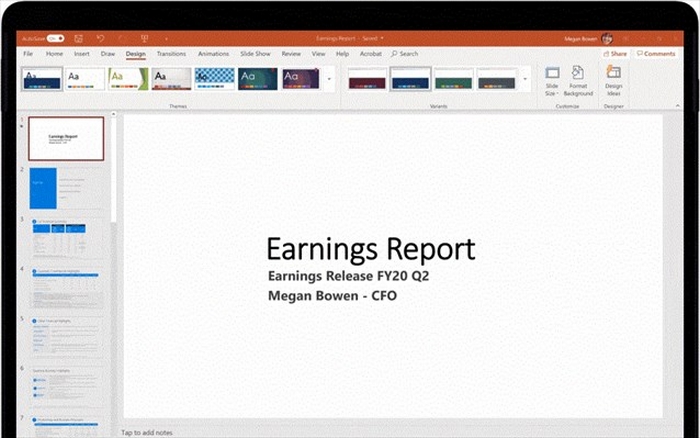This screenshot has height=438, width=700.
Task: Click the Save icon in title bar
Action: [x=79, y=39]
